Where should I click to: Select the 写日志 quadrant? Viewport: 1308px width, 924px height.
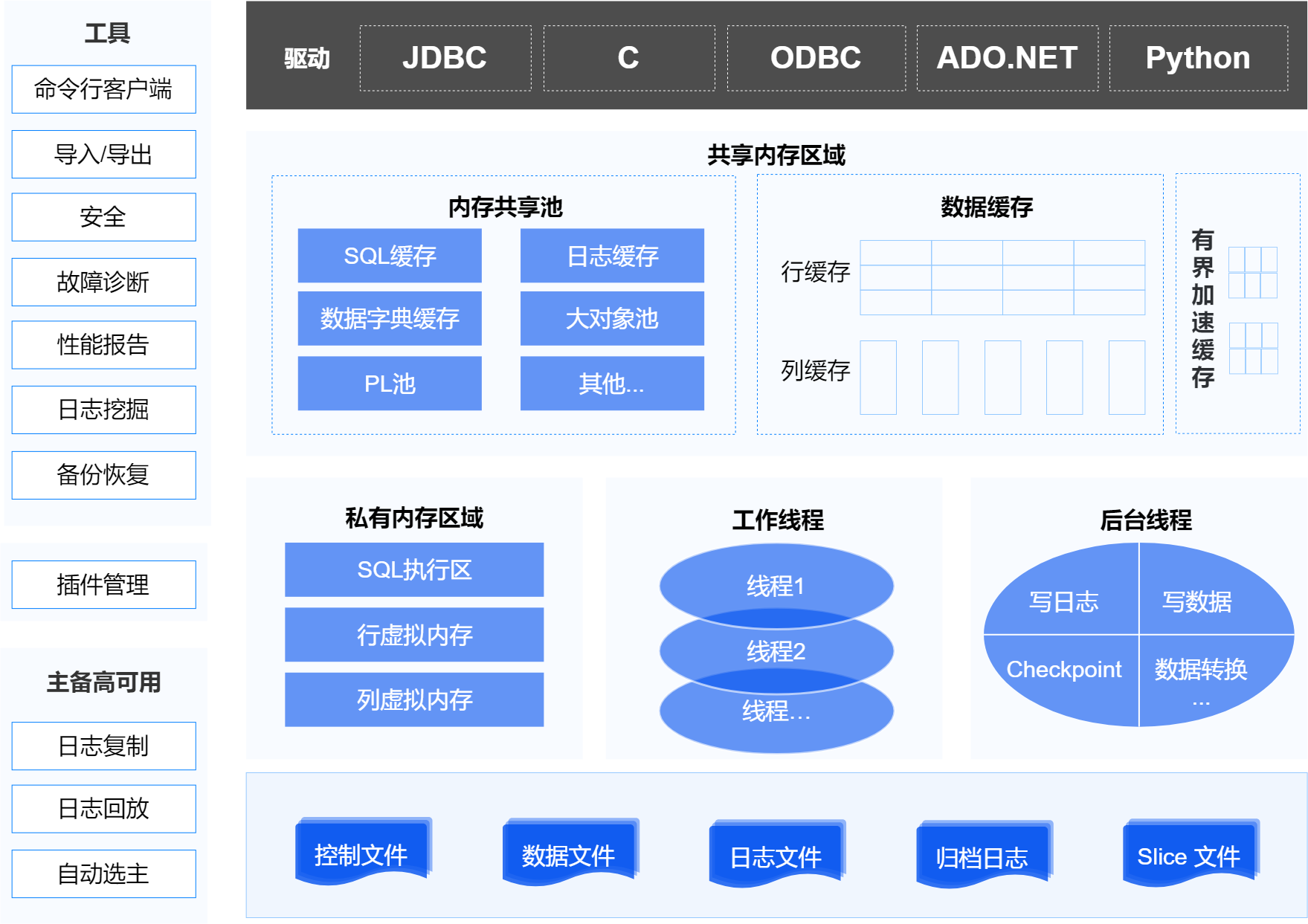point(1063,601)
